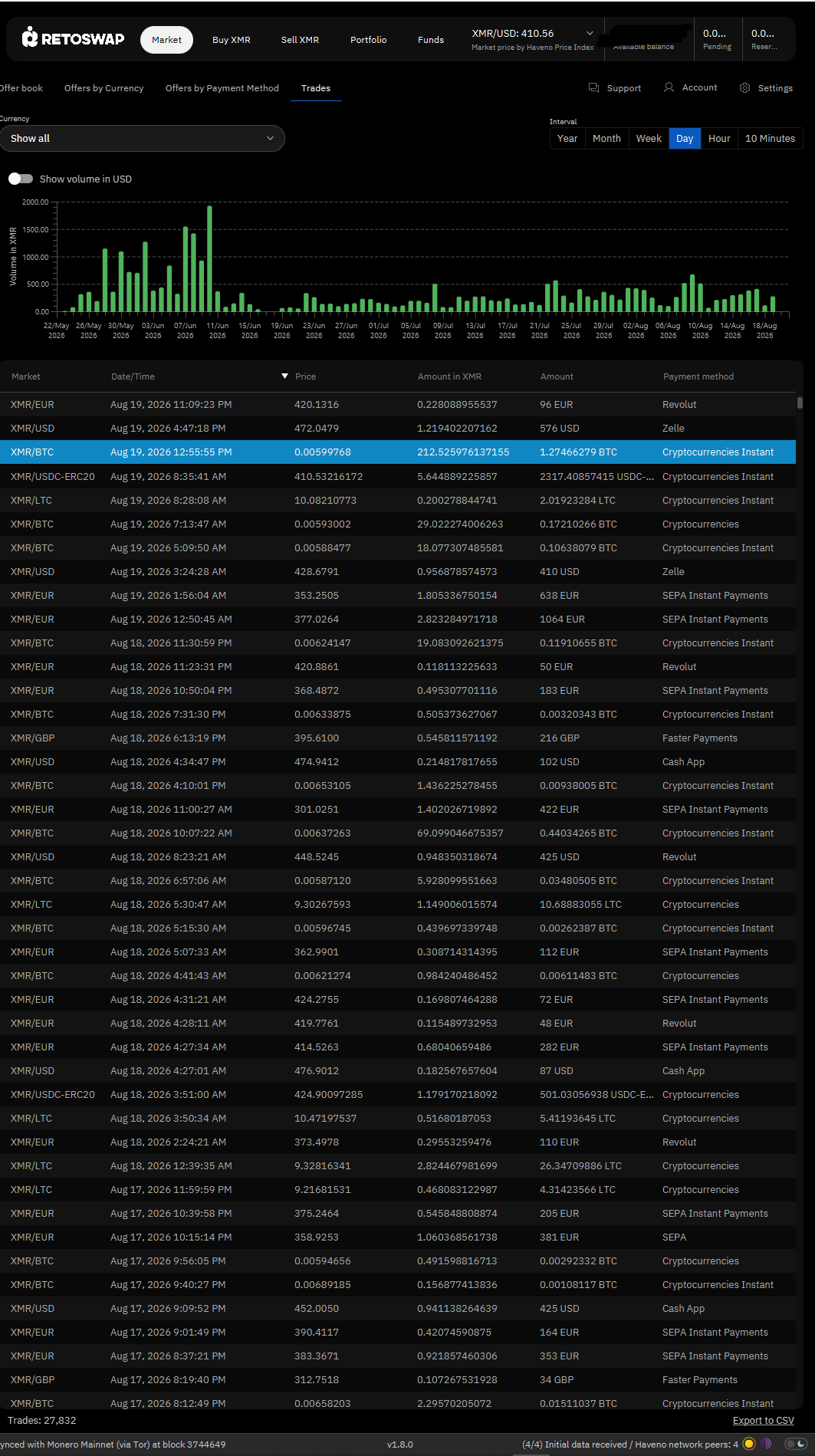
Task: Open the Sell XMR tab
Action: pyautogui.click(x=300, y=40)
